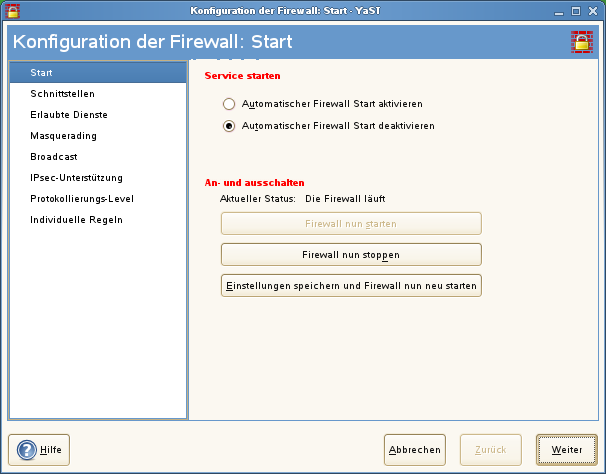Close the YaST firewall window
Image resolution: width=606 pixels, height=474 pixels.
[592, 12]
